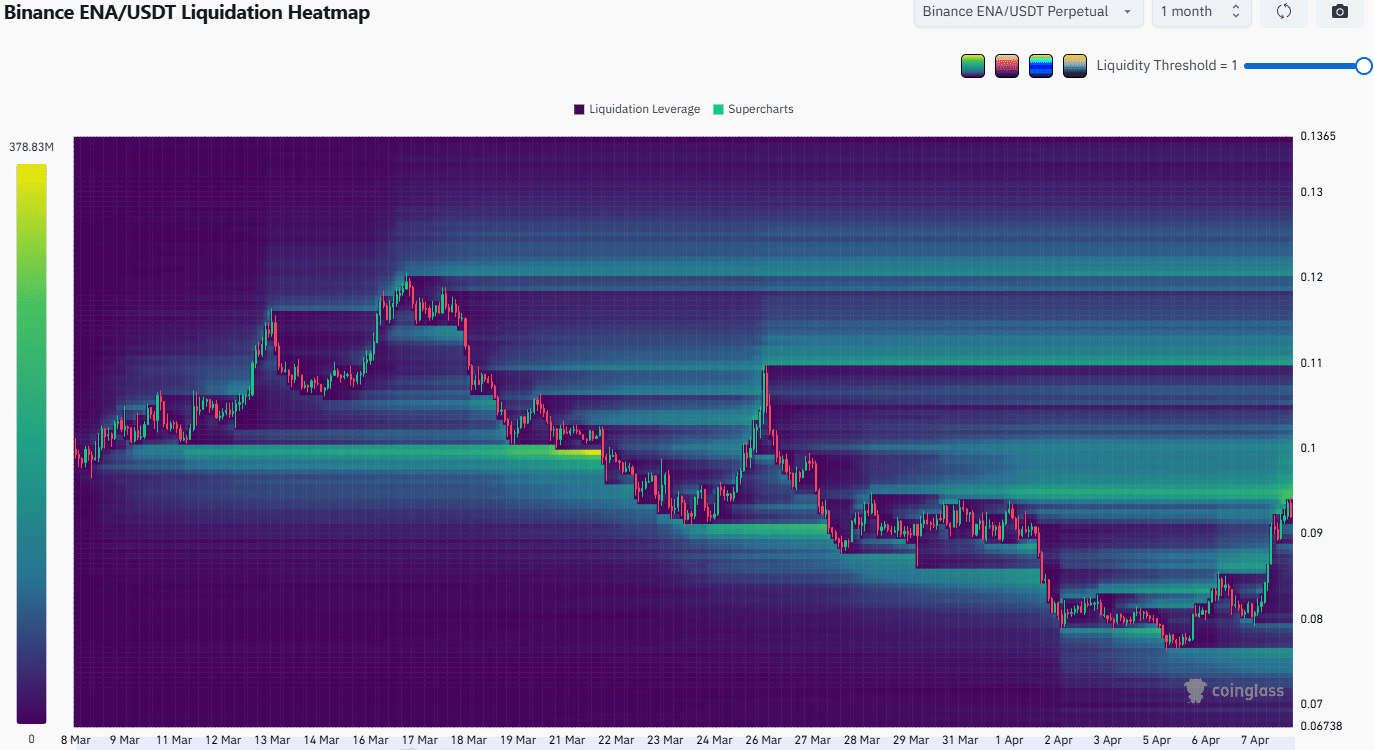Toggle Supercharts series in legend
This screenshot has height=750, width=1374.
coord(760,109)
